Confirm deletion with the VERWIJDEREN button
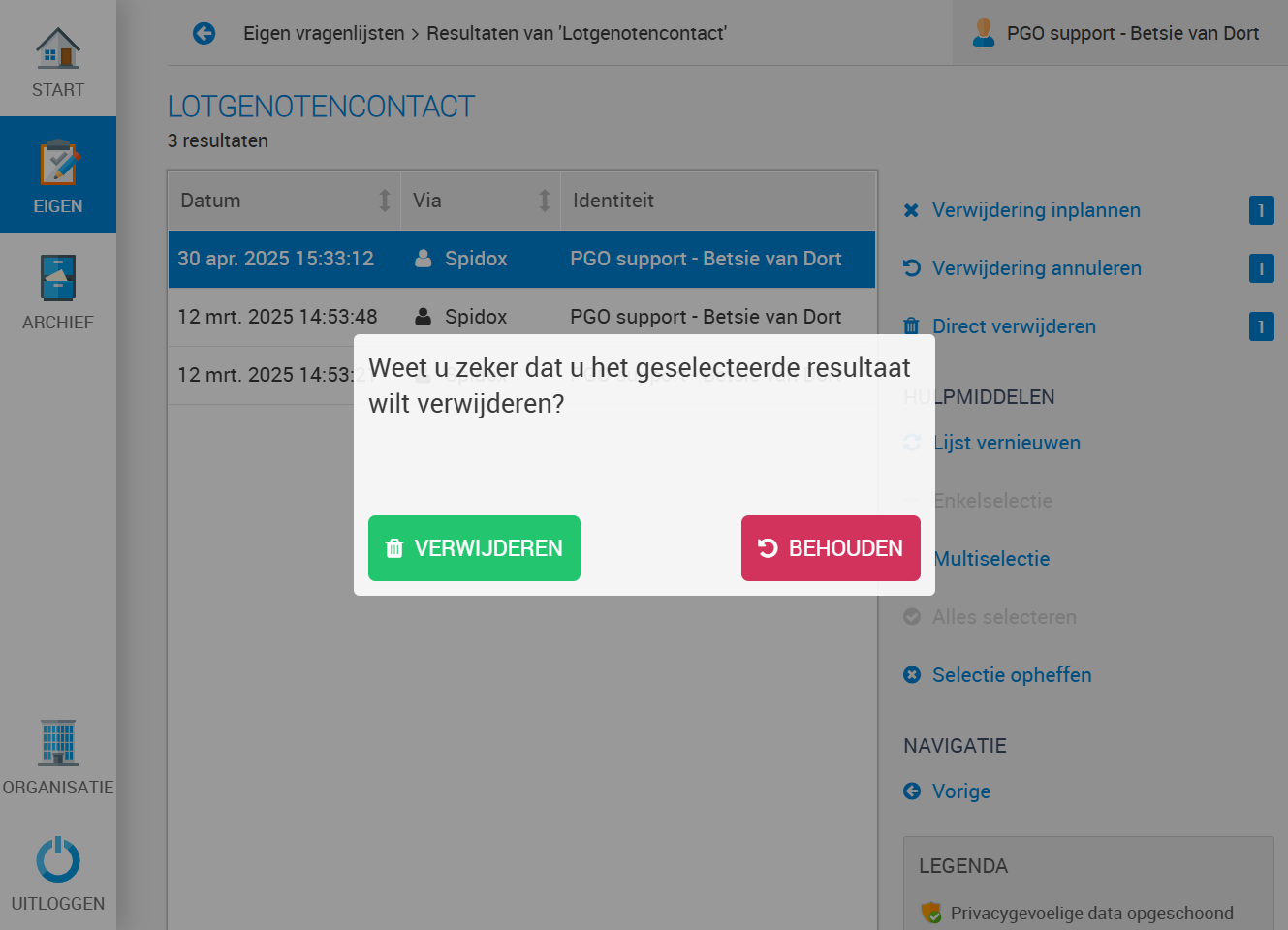The height and width of the screenshot is (930, 1288). pos(474,548)
